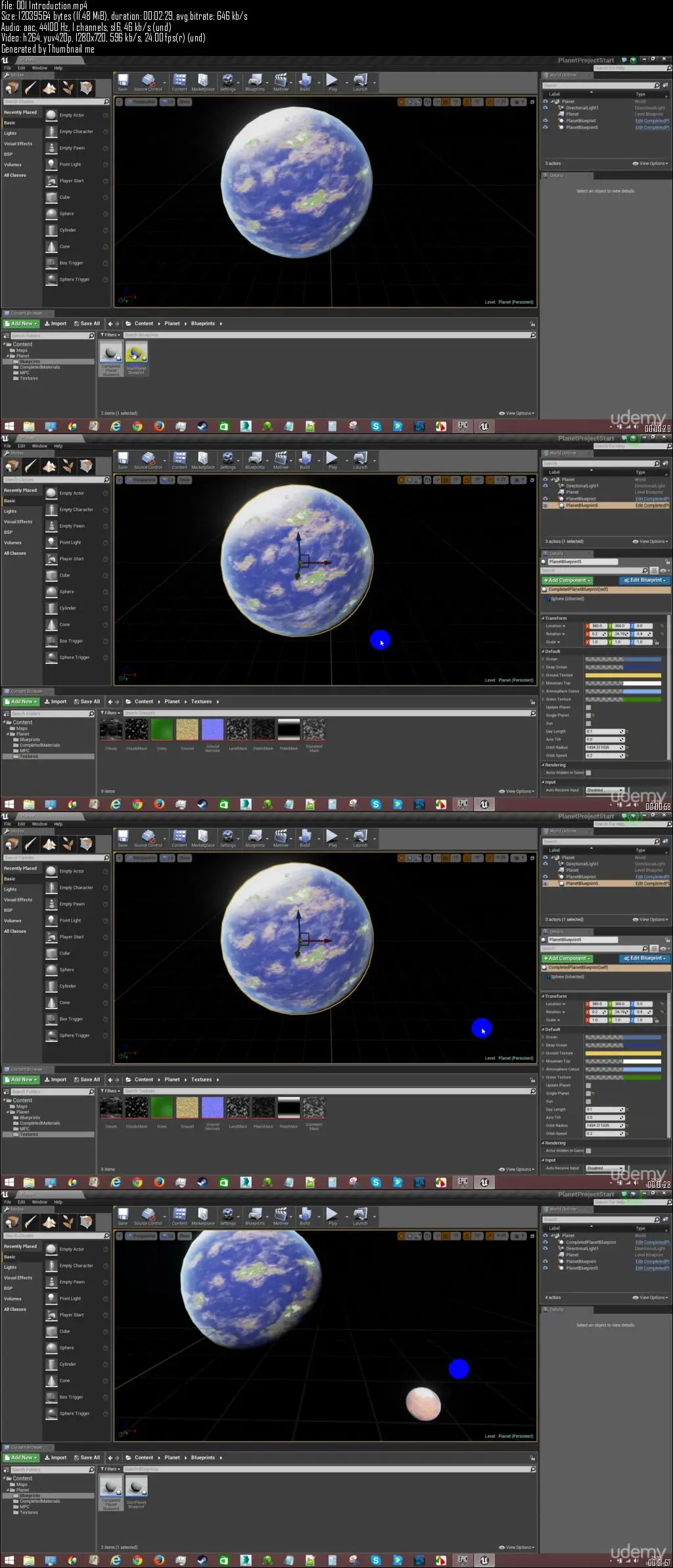
Task: Click Ground Texture colour swatch in the second frame
Action: coord(623,675)
